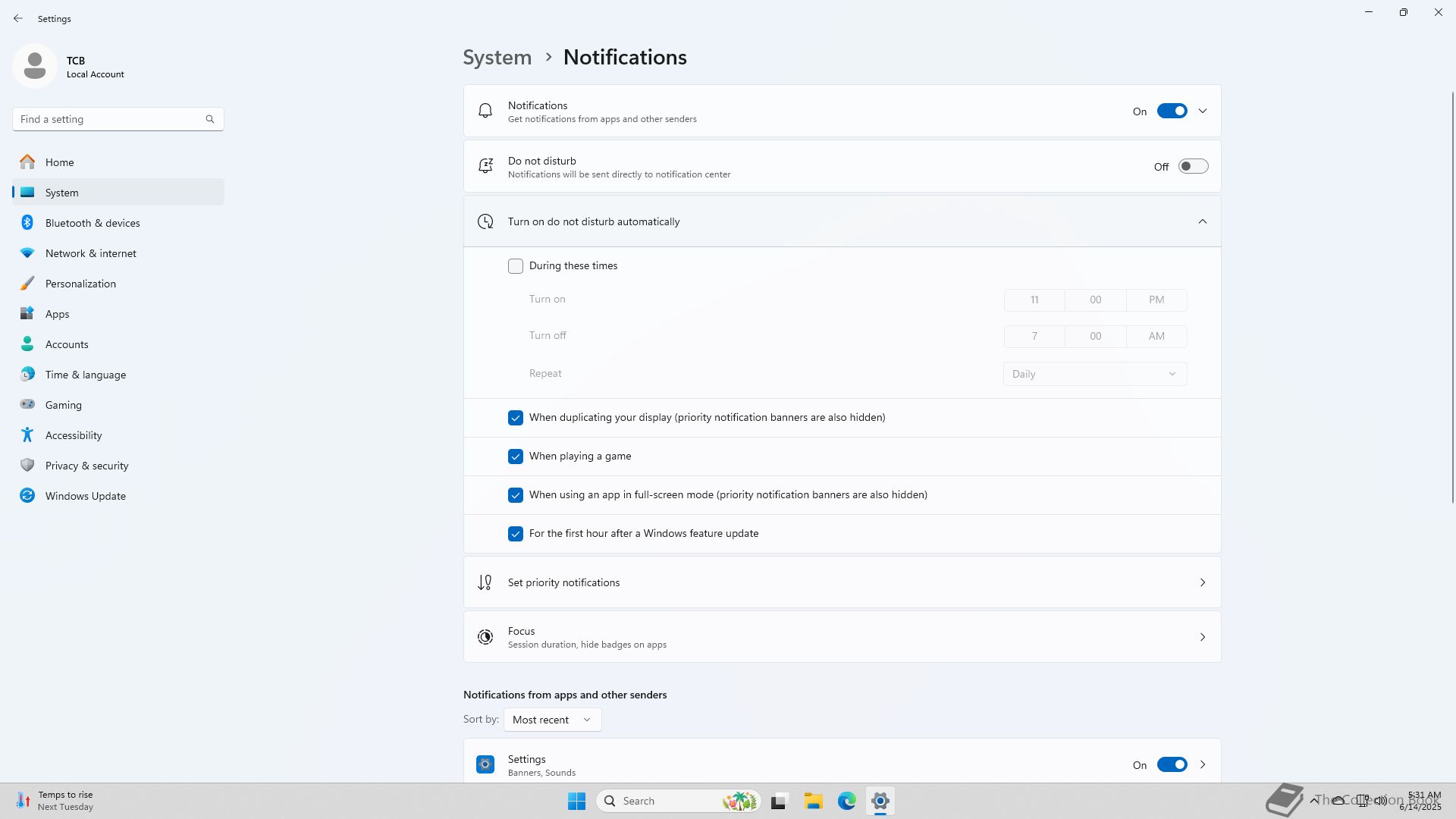Expand Notifications options with chevron arrow
The height and width of the screenshot is (819, 1456).
pos(1203,111)
